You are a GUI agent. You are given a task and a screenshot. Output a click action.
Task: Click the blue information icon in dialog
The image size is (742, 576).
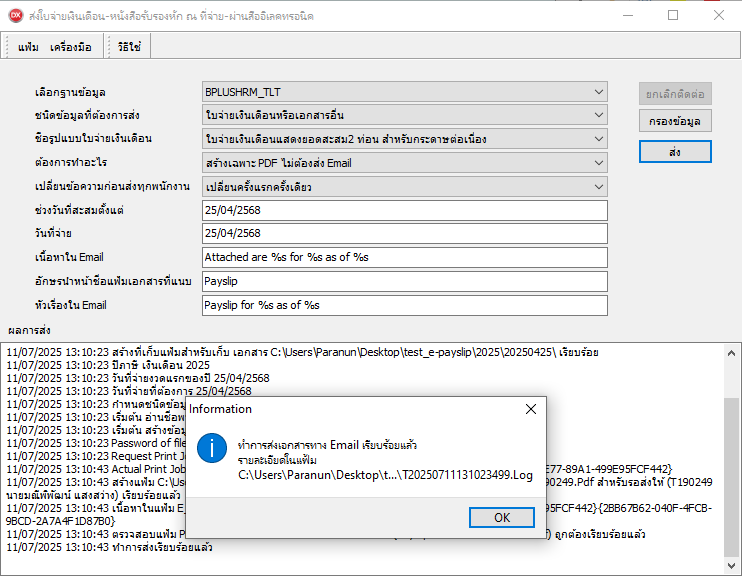point(211,447)
